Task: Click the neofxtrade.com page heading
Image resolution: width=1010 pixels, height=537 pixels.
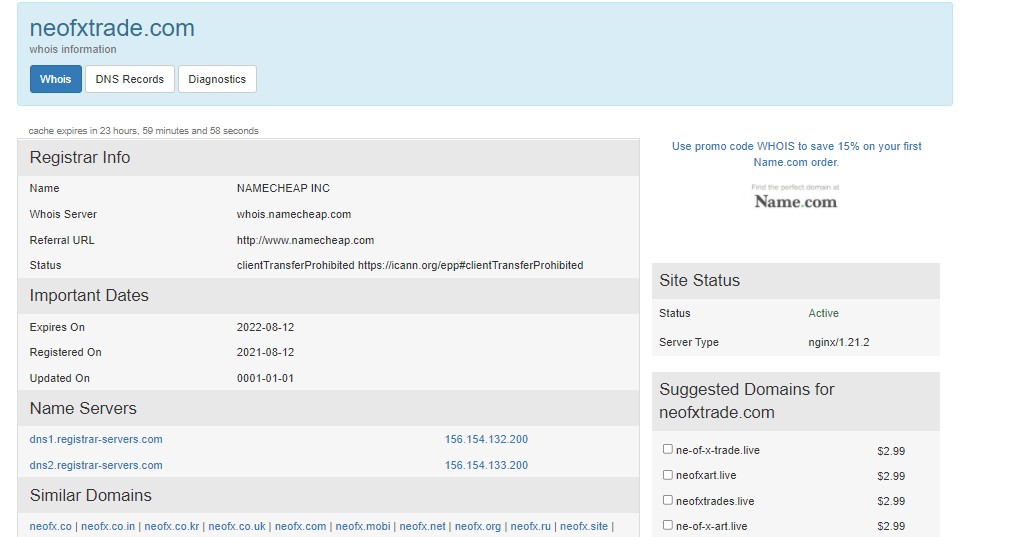Action: tap(112, 28)
